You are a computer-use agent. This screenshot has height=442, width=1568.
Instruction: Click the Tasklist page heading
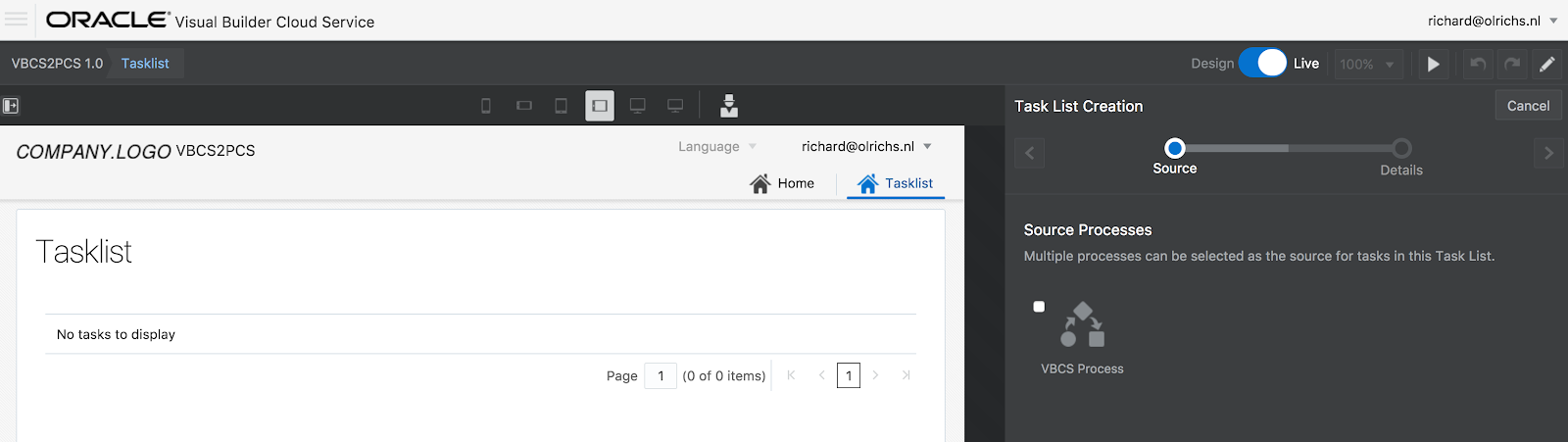click(x=83, y=252)
